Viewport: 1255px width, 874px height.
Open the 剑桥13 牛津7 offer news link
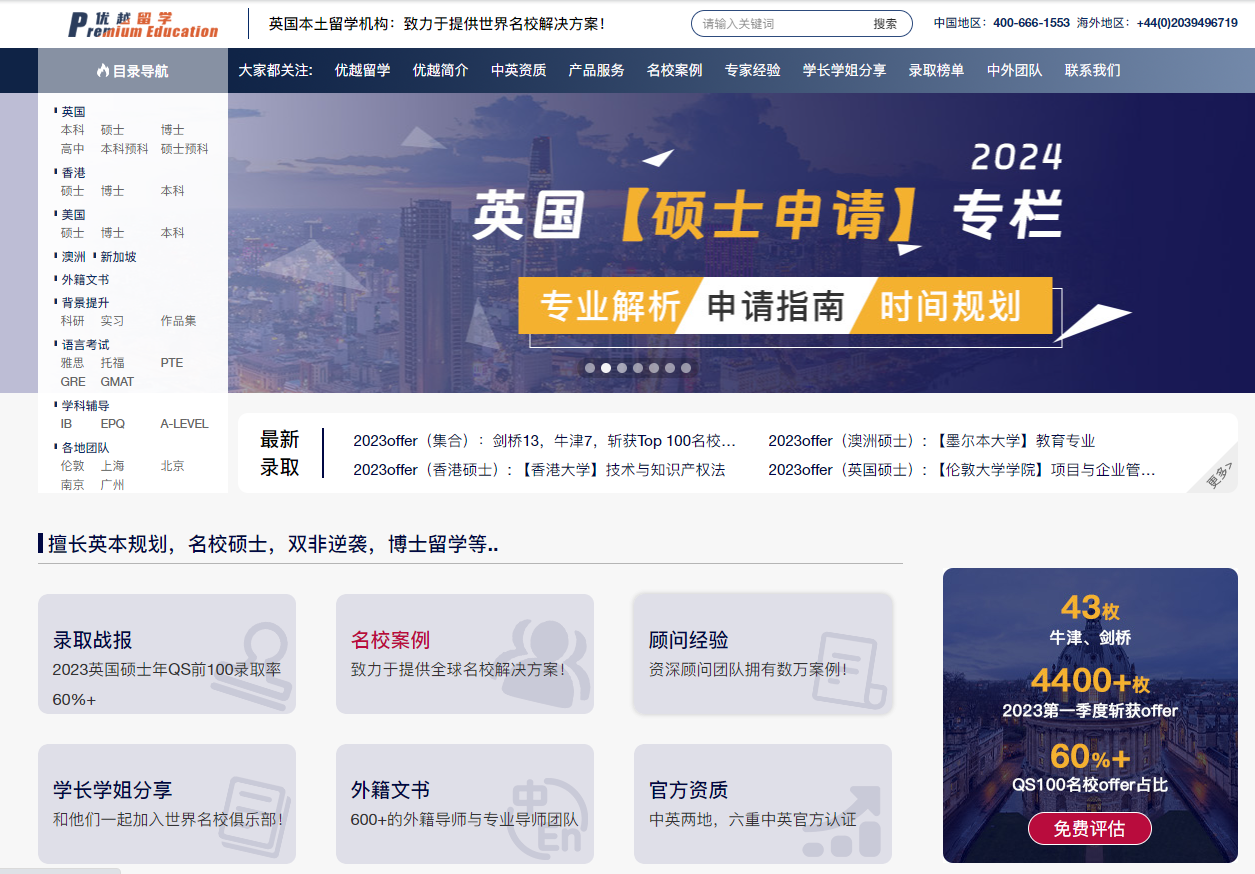click(544, 441)
